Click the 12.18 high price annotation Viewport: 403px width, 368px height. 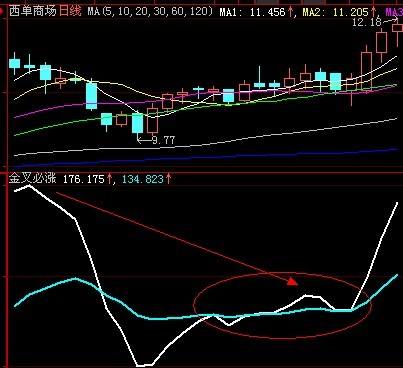(x=362, y=22)
